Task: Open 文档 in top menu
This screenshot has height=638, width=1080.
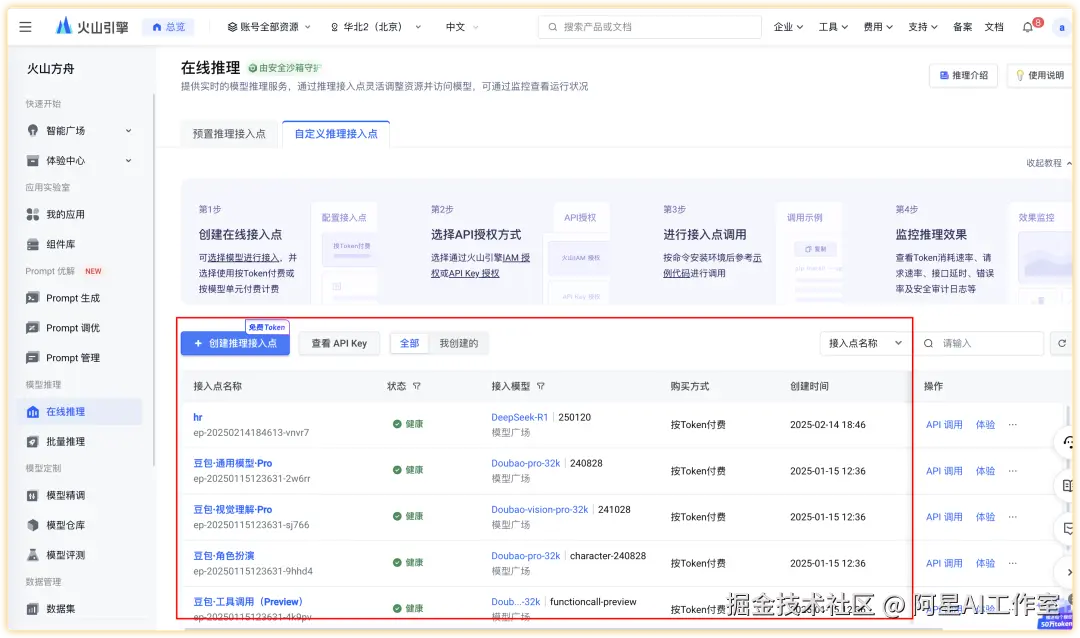Action: click(x=994, y=27)
